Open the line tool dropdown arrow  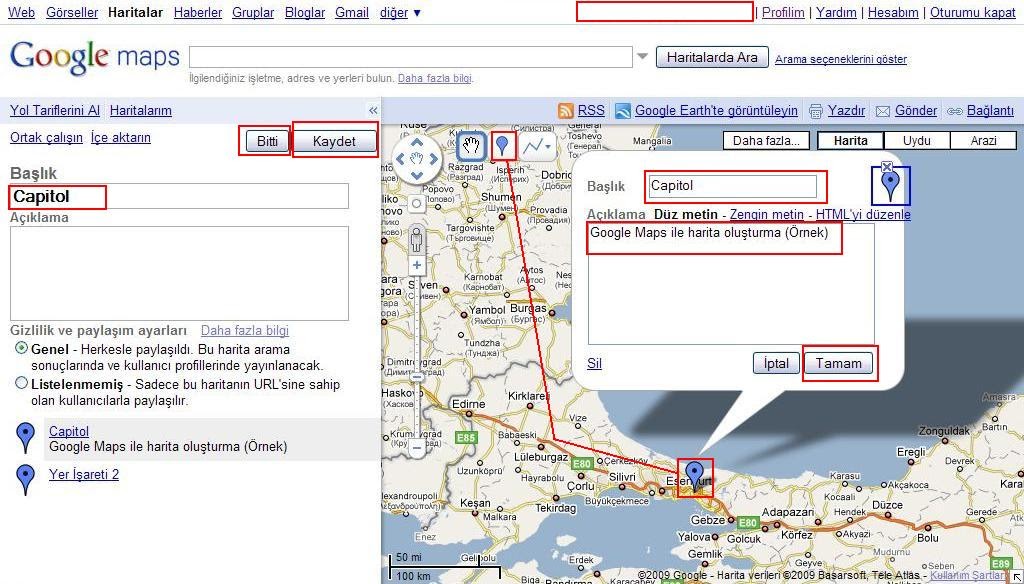(x=549, y=147)
